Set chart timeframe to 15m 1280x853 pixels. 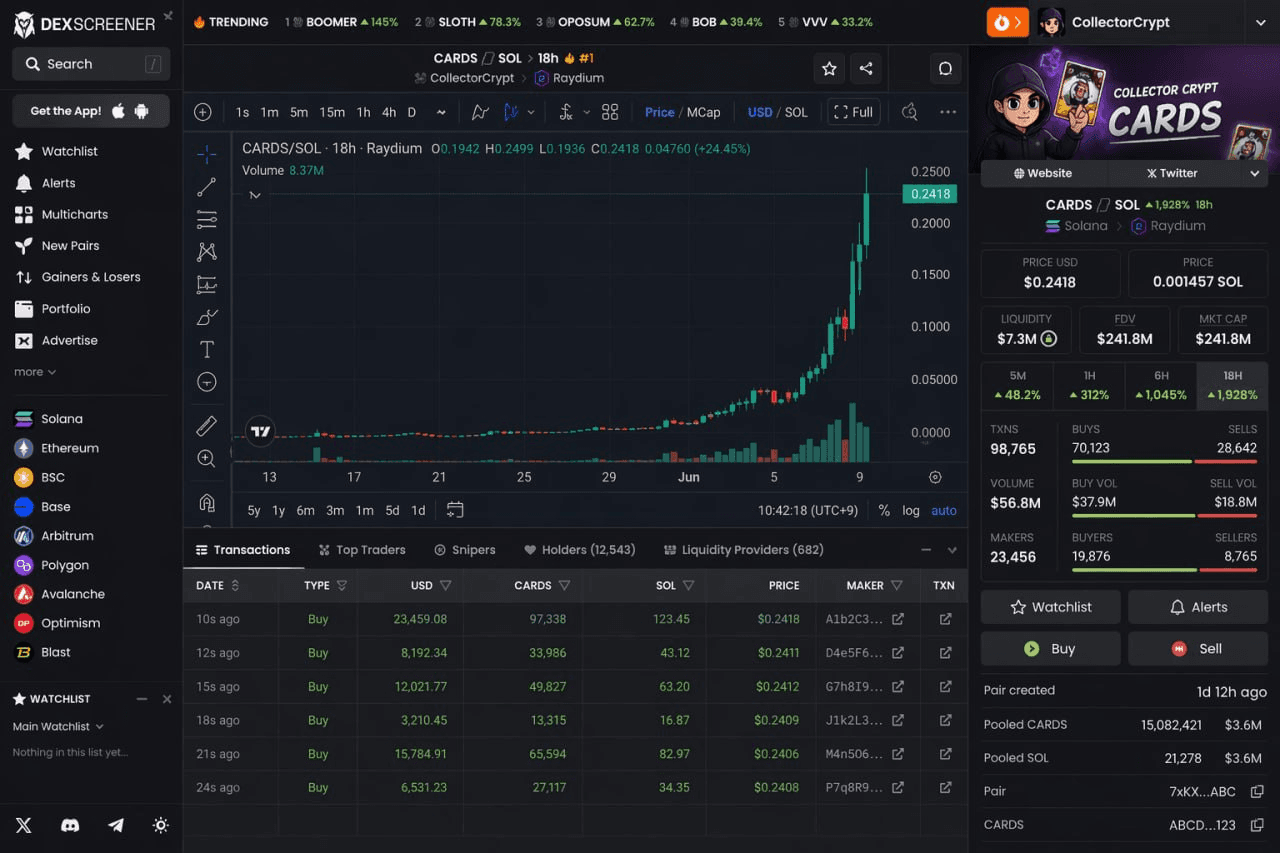tap(332, 113)
